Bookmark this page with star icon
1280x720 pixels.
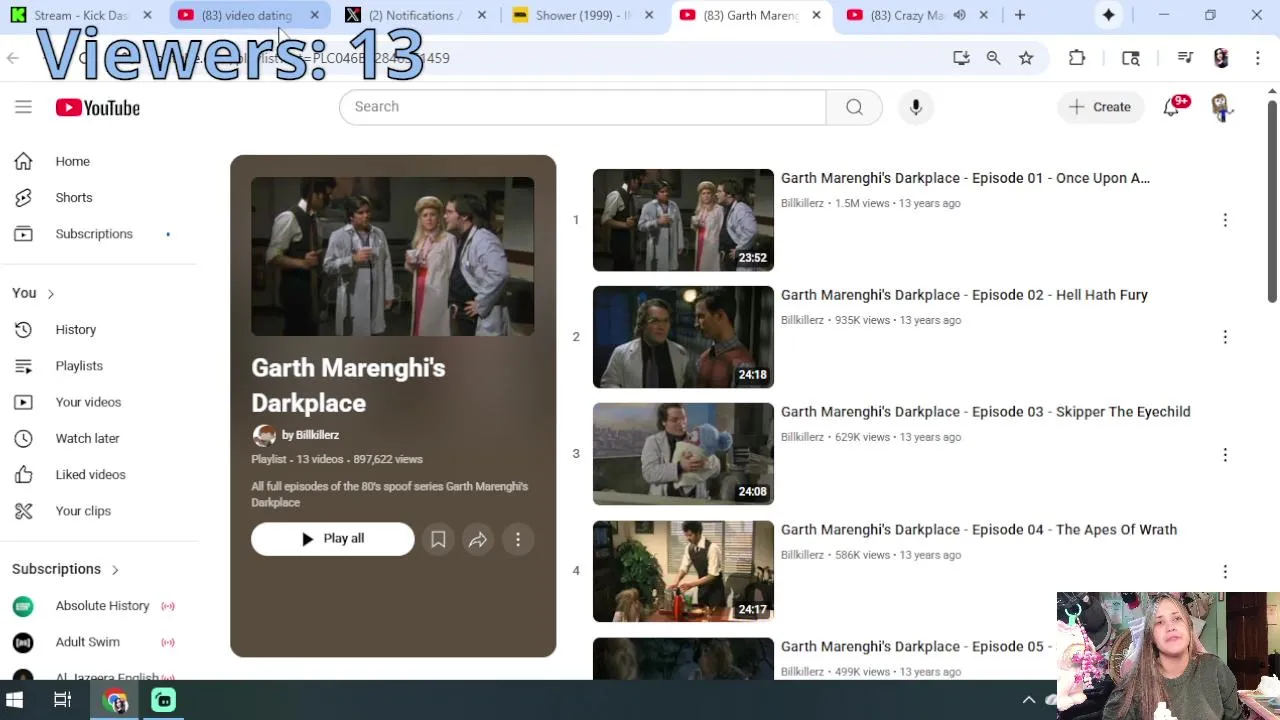click(x=1026, y=58)
